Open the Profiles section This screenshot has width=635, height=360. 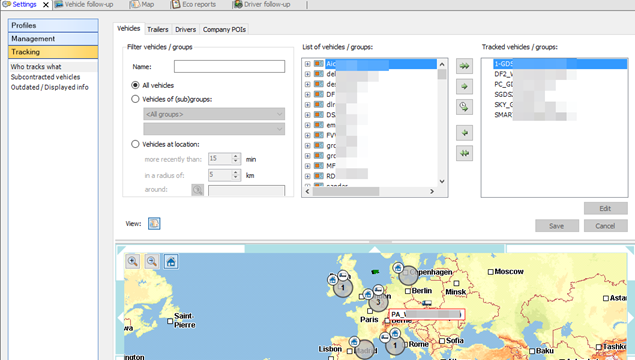click(53, 25)
